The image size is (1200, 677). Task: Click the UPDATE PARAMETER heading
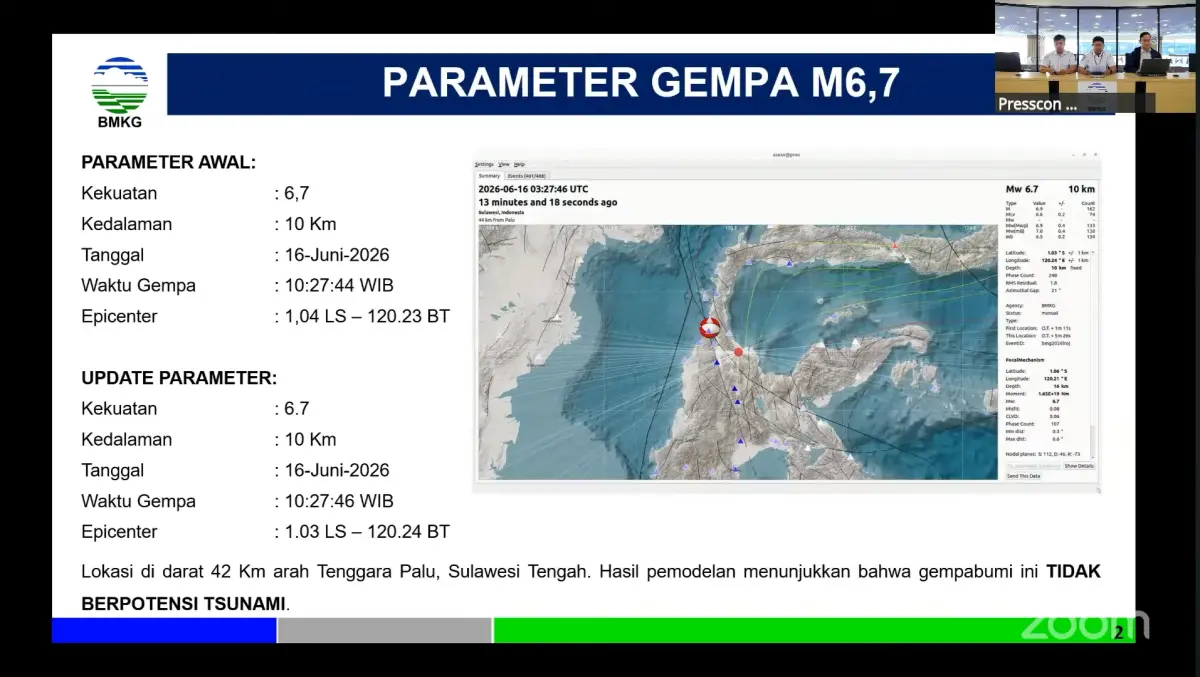(x=179, y=378)
